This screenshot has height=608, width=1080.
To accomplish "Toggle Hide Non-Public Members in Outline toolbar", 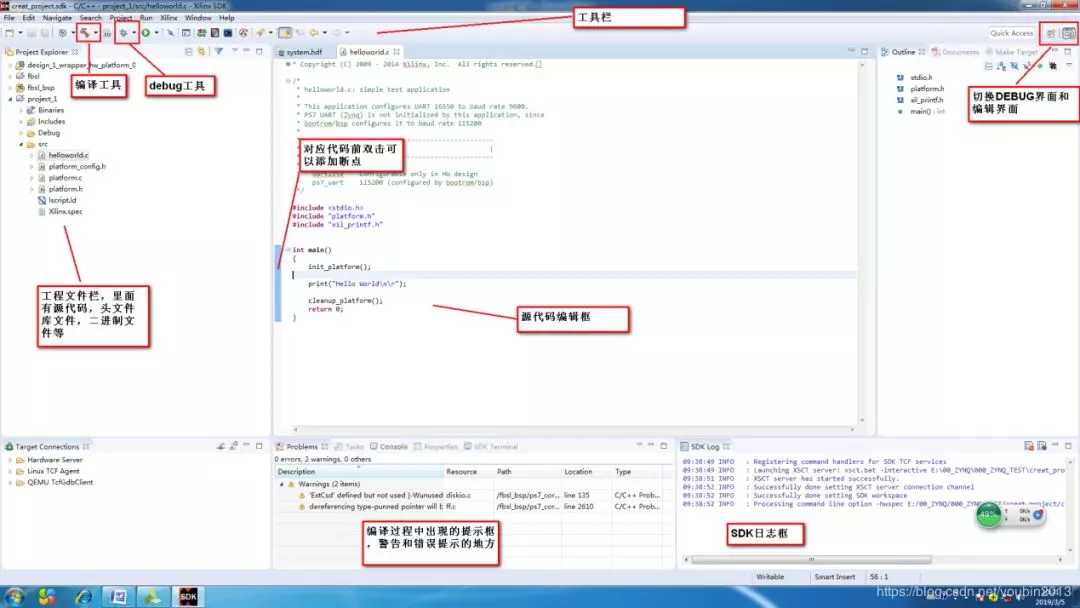I will pyautogui.click(x=1040, y=66).
